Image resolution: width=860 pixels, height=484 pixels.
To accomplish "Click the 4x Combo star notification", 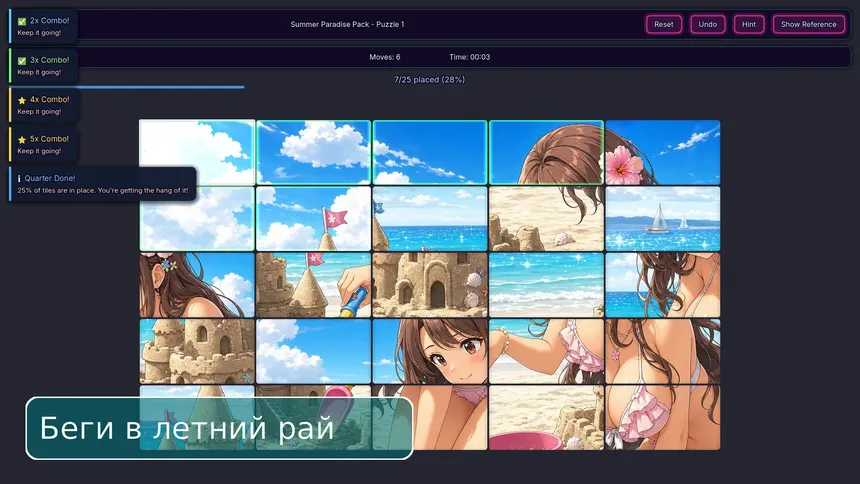I will point(43,105).
